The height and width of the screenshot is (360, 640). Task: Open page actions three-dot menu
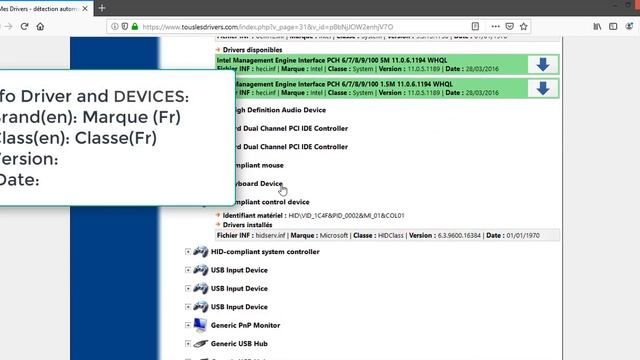click(495, 27)
